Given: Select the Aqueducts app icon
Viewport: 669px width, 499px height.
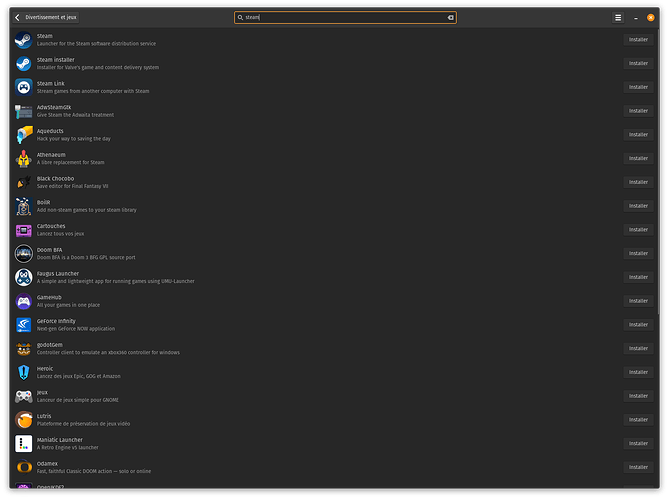Looking at the screenshot, I should coord(23,135).
